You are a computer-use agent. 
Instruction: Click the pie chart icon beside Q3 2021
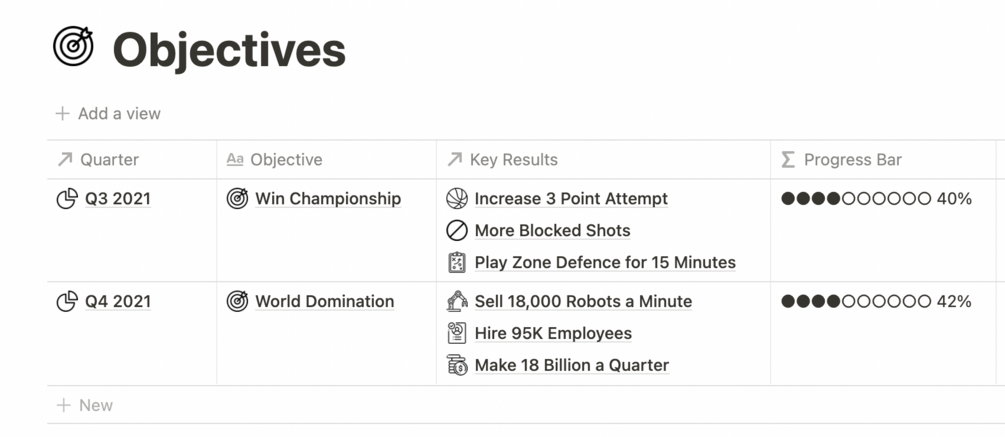(x=67, y=199)
